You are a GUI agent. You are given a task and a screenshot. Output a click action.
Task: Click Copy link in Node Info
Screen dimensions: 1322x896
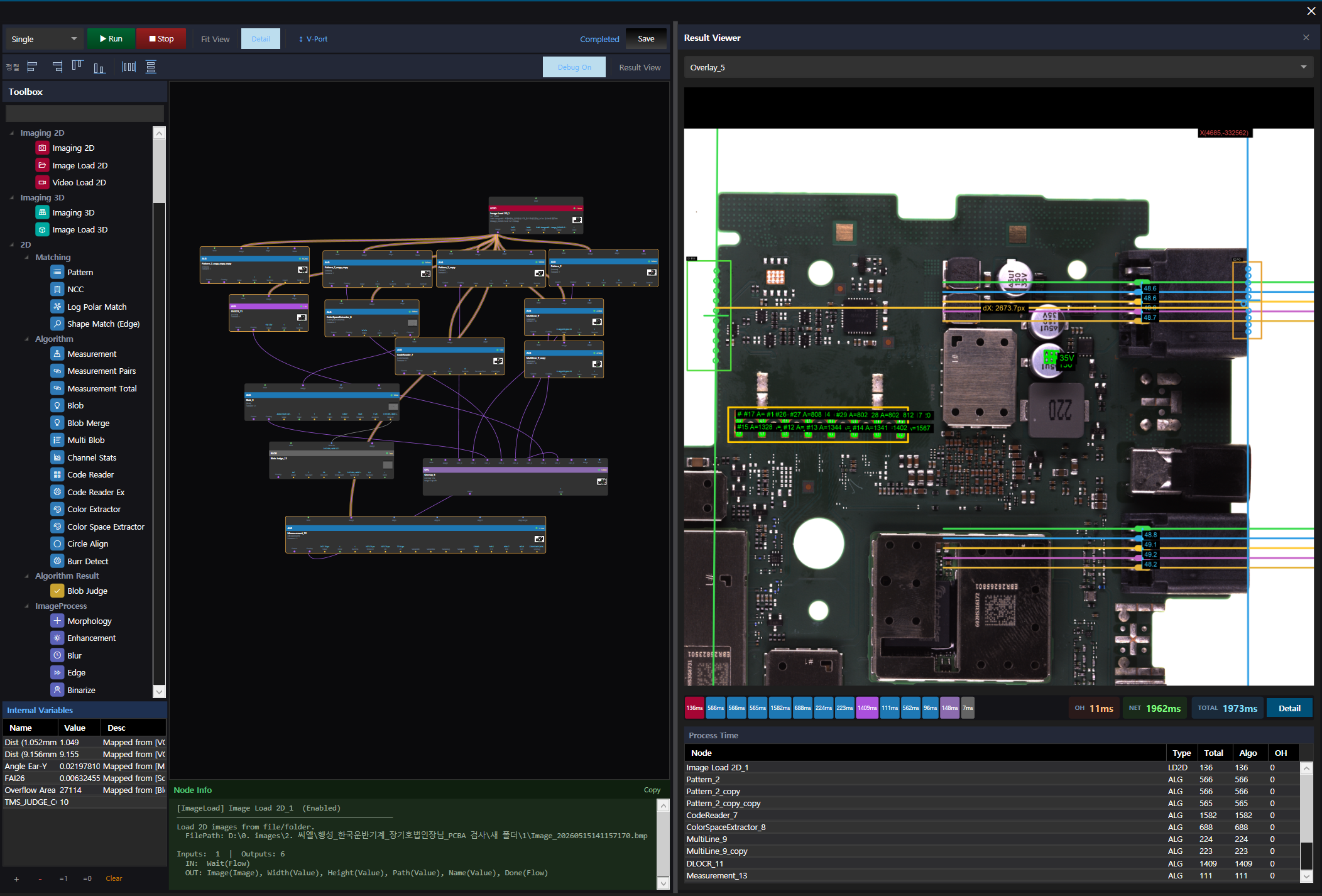(x=652, y=790)
